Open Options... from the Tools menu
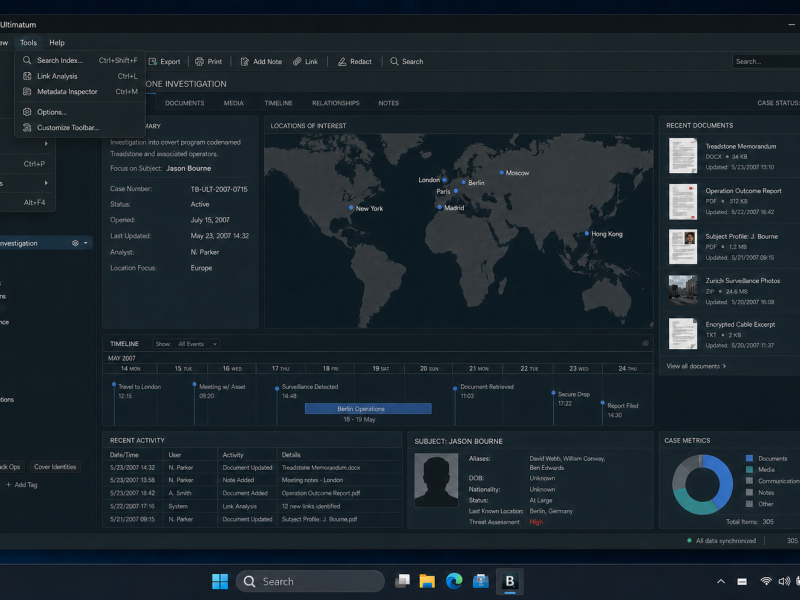This screenshot has width=800, height=600. pyautogui.click(x=80, y=112)
